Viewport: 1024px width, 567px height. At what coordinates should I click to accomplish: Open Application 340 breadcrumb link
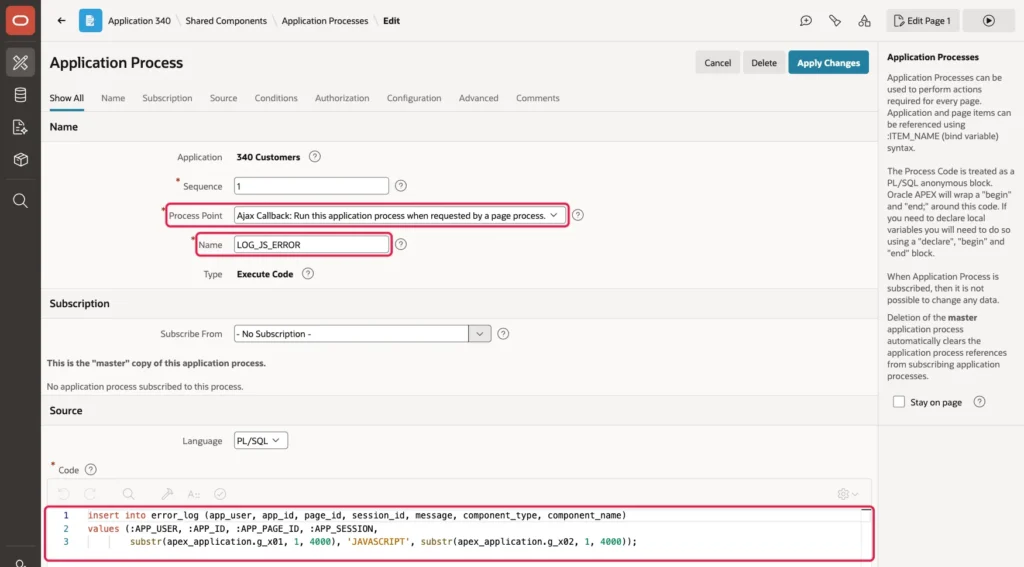tap(139, 21)
